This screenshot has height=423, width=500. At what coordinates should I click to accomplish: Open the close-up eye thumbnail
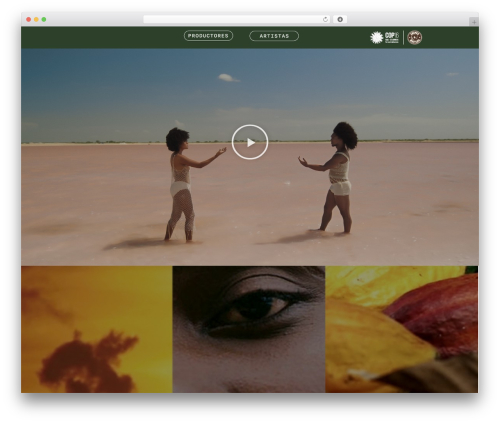click(249, 329)
